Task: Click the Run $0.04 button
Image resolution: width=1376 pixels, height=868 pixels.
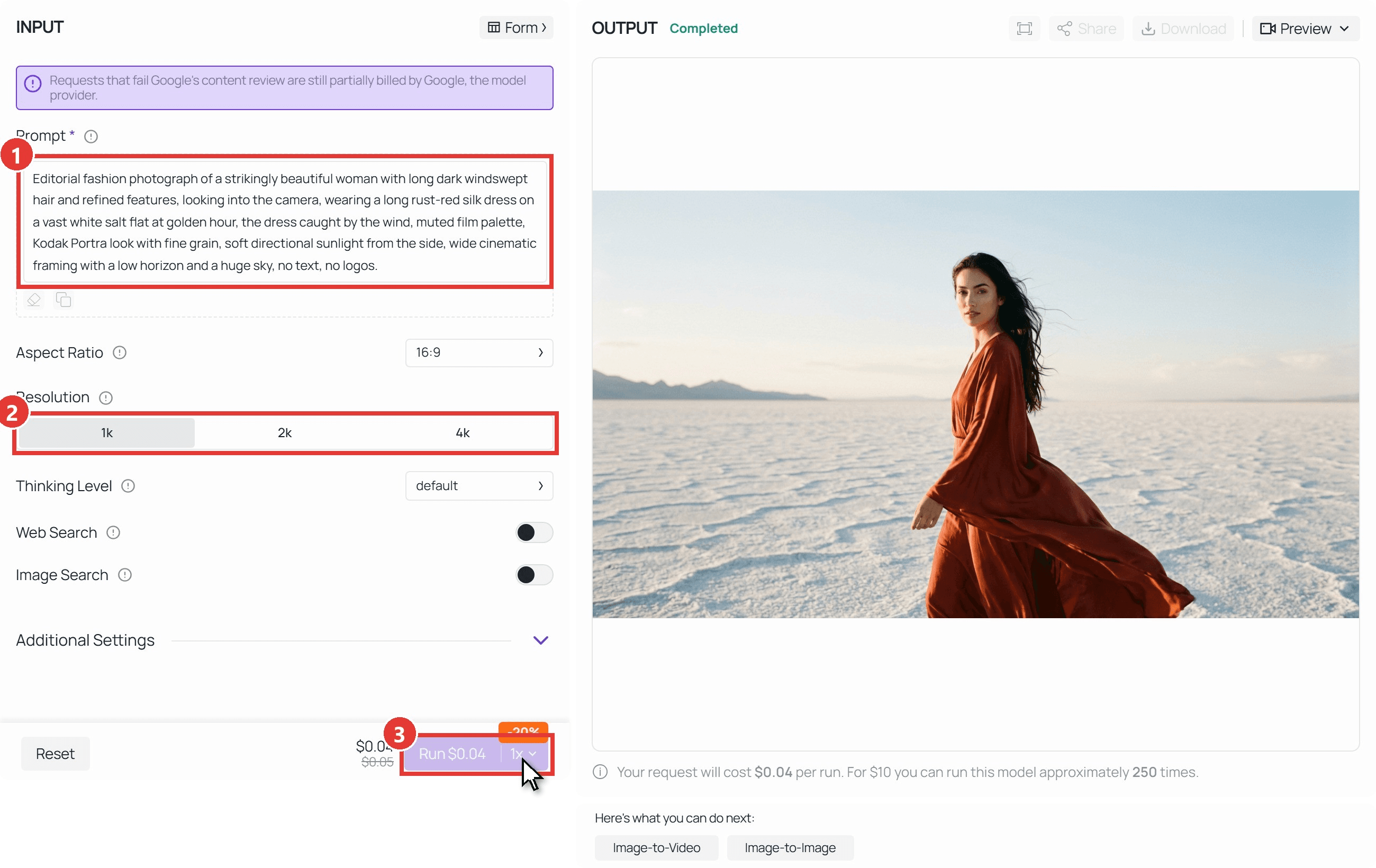Action: pos(452,754)
